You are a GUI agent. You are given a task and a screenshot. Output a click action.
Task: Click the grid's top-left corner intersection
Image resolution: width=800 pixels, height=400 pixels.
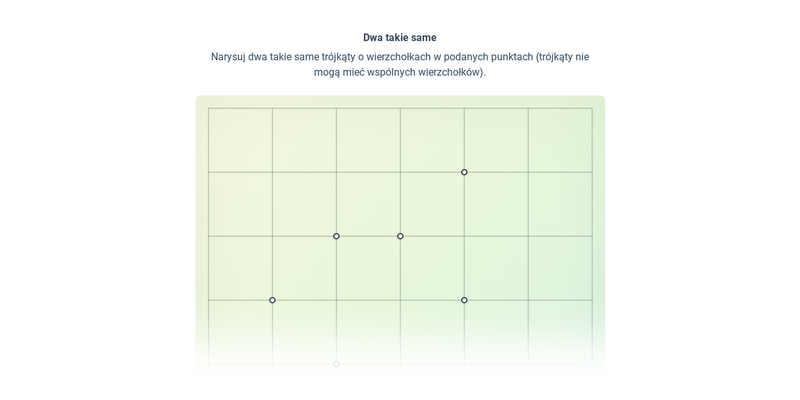[209, 108]
